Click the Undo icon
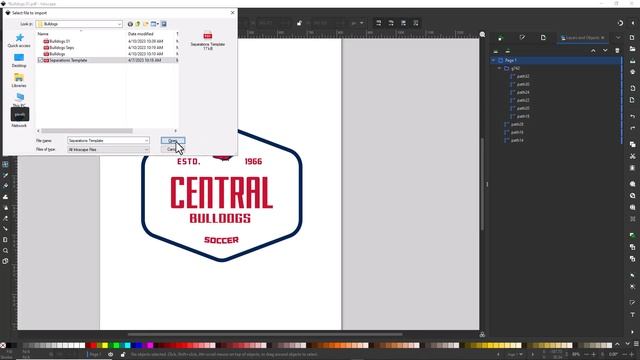640x360 pixels. pos(632,116)
